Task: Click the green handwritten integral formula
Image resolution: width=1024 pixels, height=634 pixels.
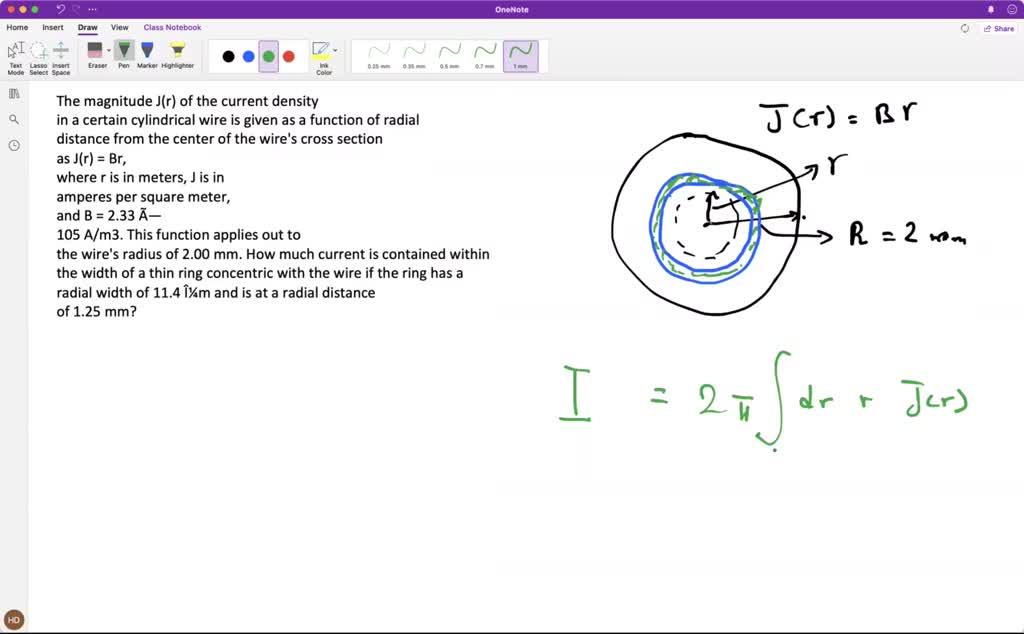Action: [x=764, y=400]
